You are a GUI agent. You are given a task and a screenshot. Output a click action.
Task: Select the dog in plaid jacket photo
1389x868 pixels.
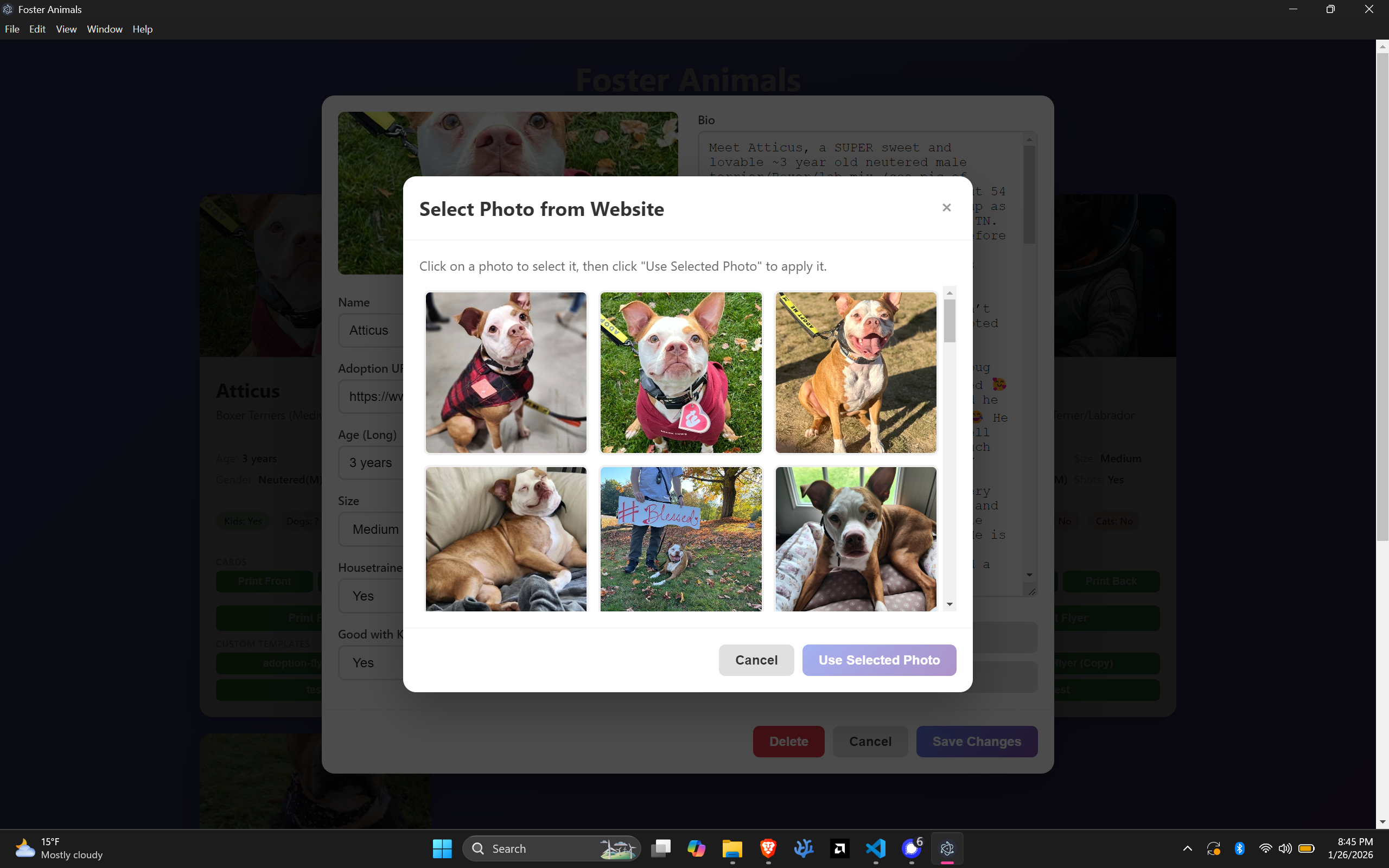pyautogui.click(x=506, y=373)
